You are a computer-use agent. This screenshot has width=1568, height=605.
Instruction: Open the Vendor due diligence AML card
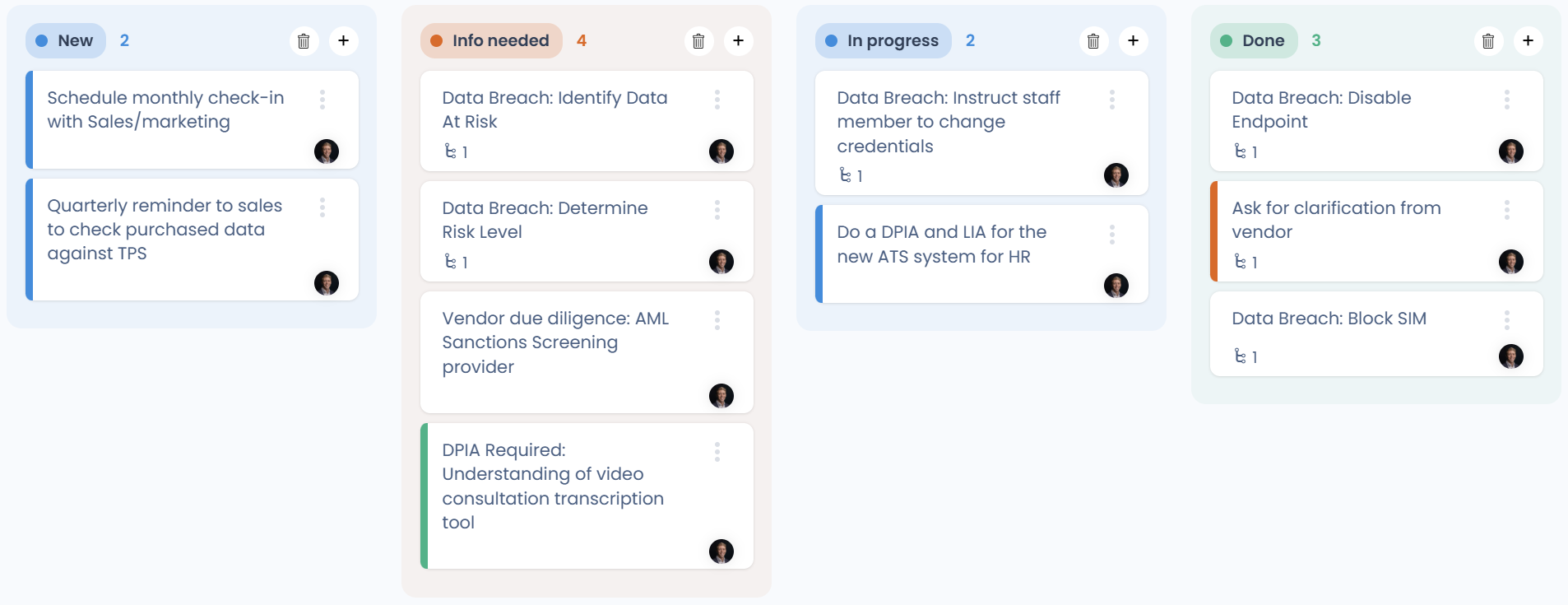[x=587, y=352]
